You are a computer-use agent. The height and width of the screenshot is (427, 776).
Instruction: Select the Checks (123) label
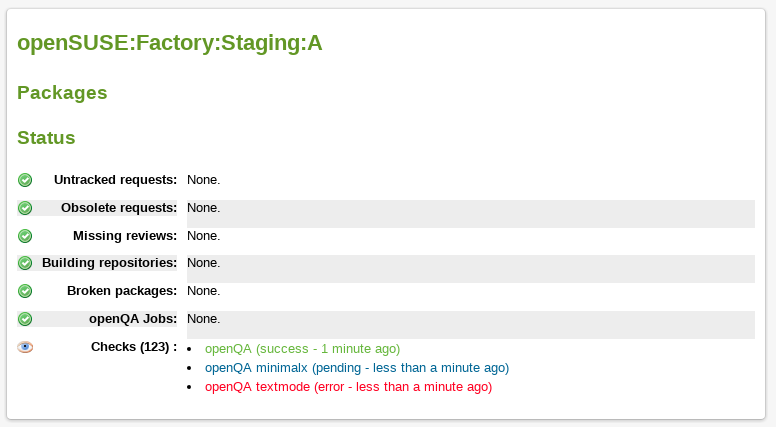133,347
